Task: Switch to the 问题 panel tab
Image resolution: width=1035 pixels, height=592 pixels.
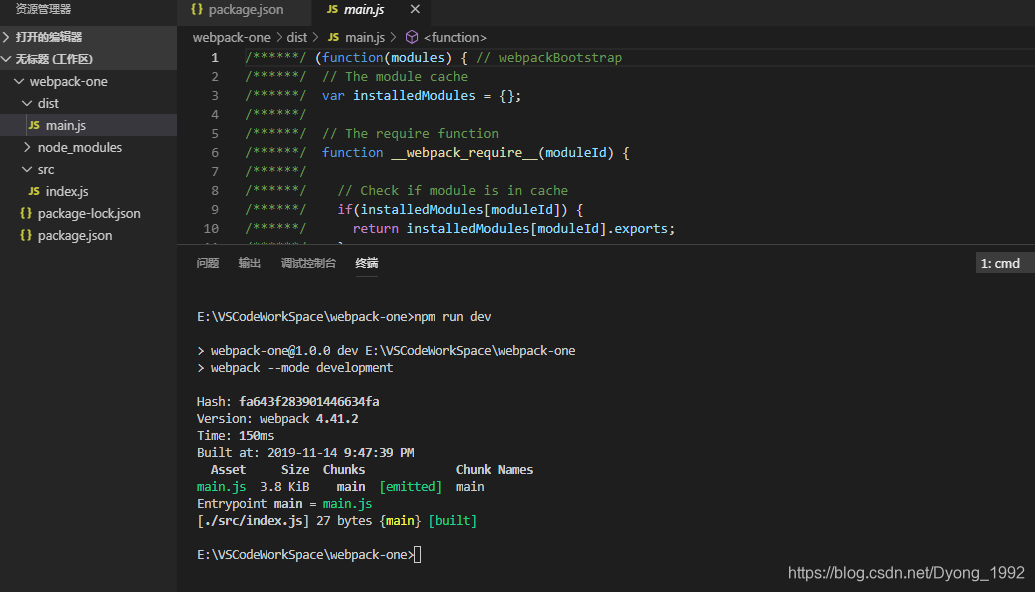Action: point(208,263)
